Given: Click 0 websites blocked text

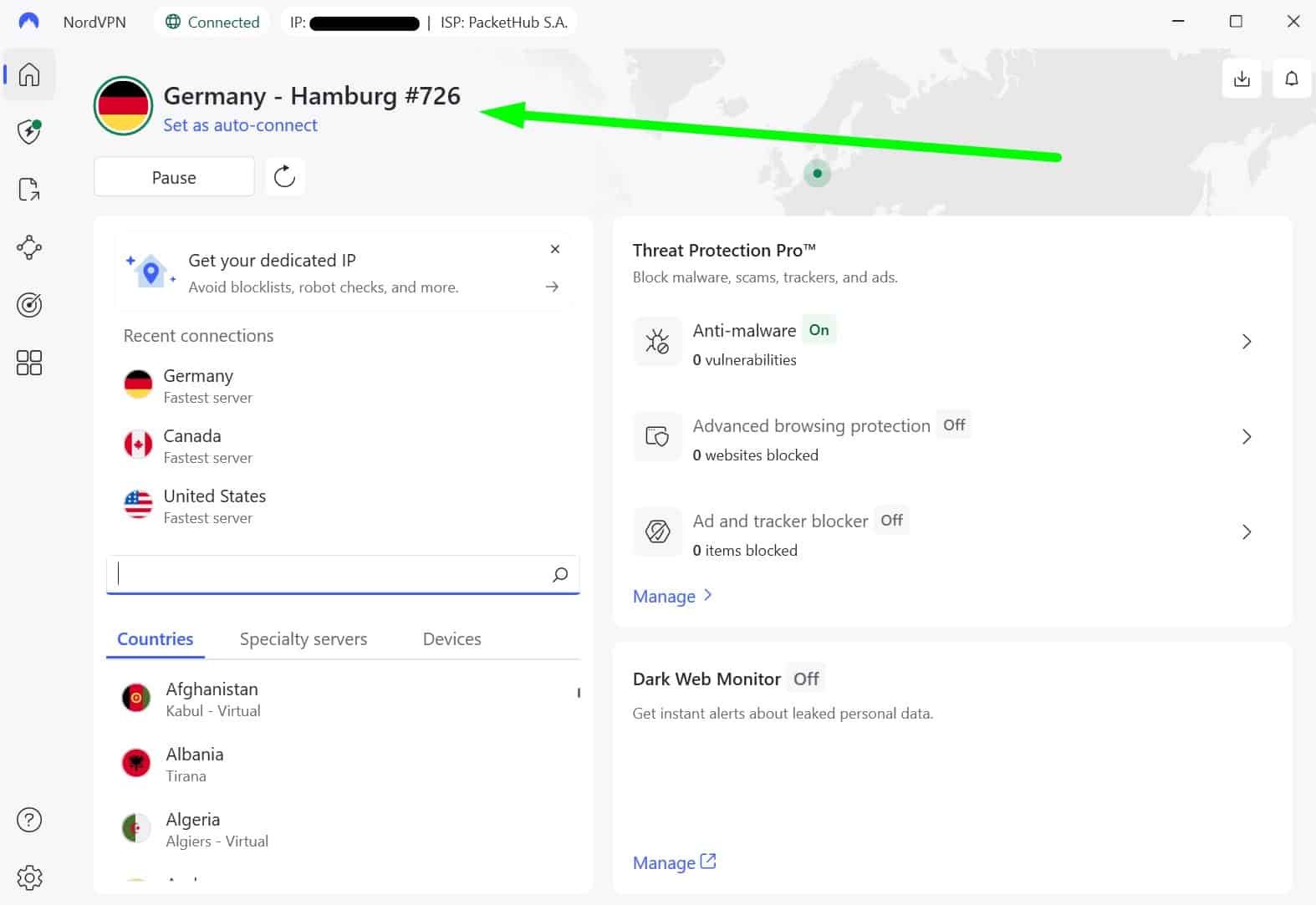Looking at the screenshot, I should point(755,455).
